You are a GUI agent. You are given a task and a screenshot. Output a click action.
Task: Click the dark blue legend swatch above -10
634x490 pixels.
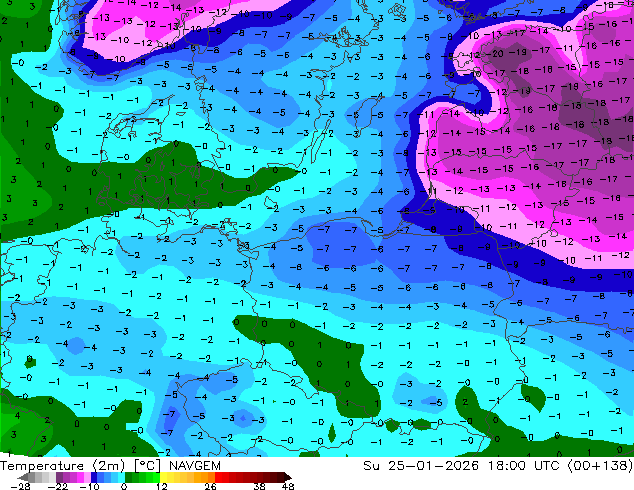coord(94,477)
